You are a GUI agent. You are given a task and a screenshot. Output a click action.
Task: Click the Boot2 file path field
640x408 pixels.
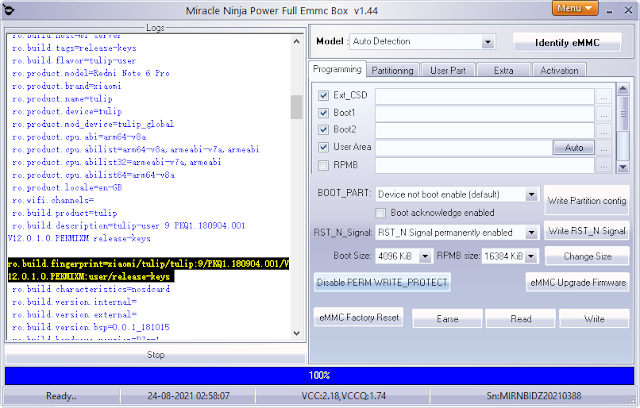click(484, 131)
